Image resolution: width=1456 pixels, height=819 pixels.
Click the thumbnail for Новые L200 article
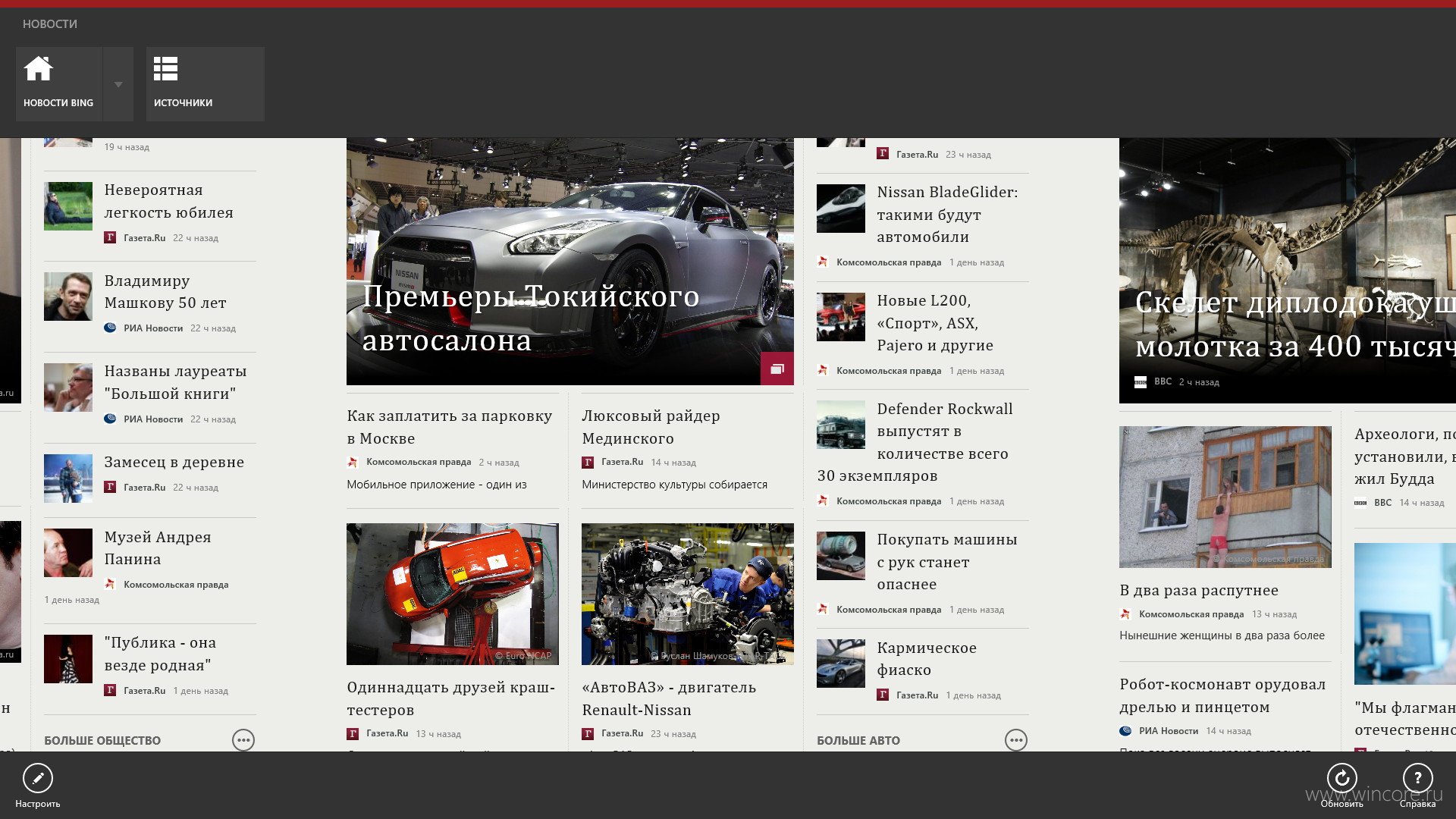click(841, 317)
